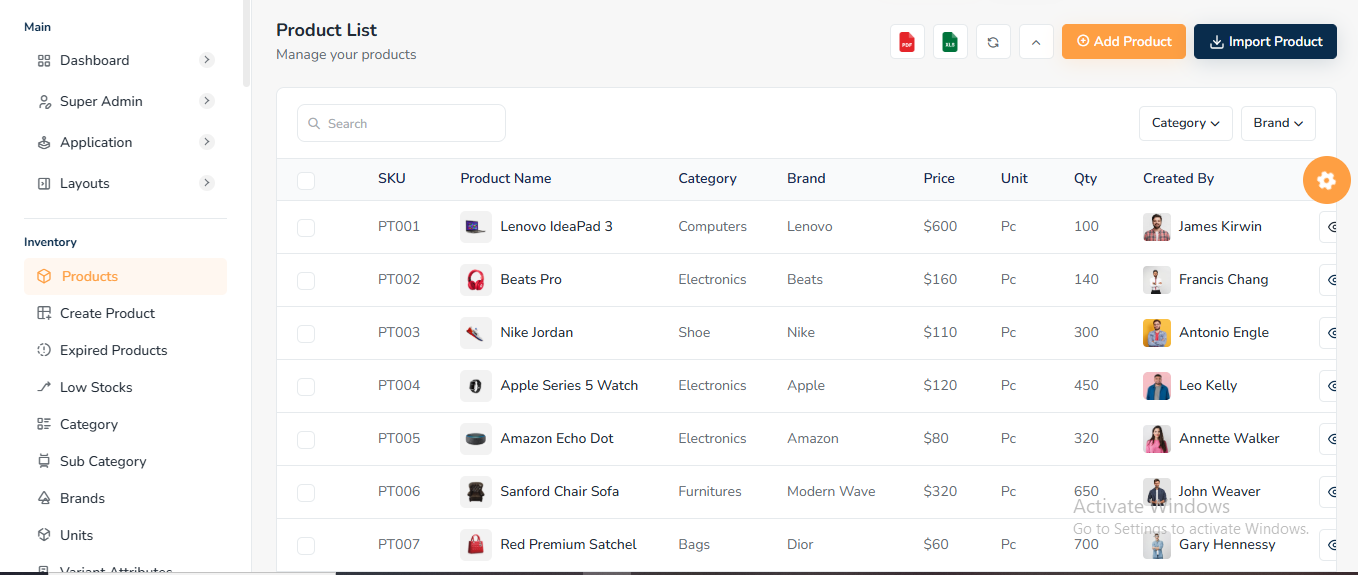Click the Sub Category icon
This screenshot has height=575, width=1358.
pos(44,461)
